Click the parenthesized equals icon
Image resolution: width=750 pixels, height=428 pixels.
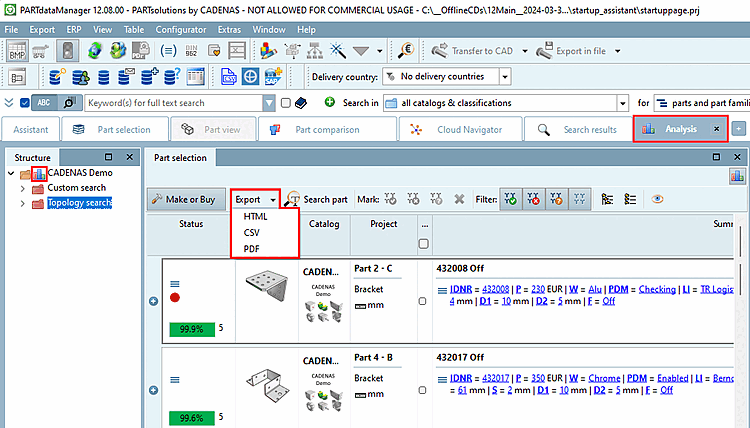click(x=168, y=51)
